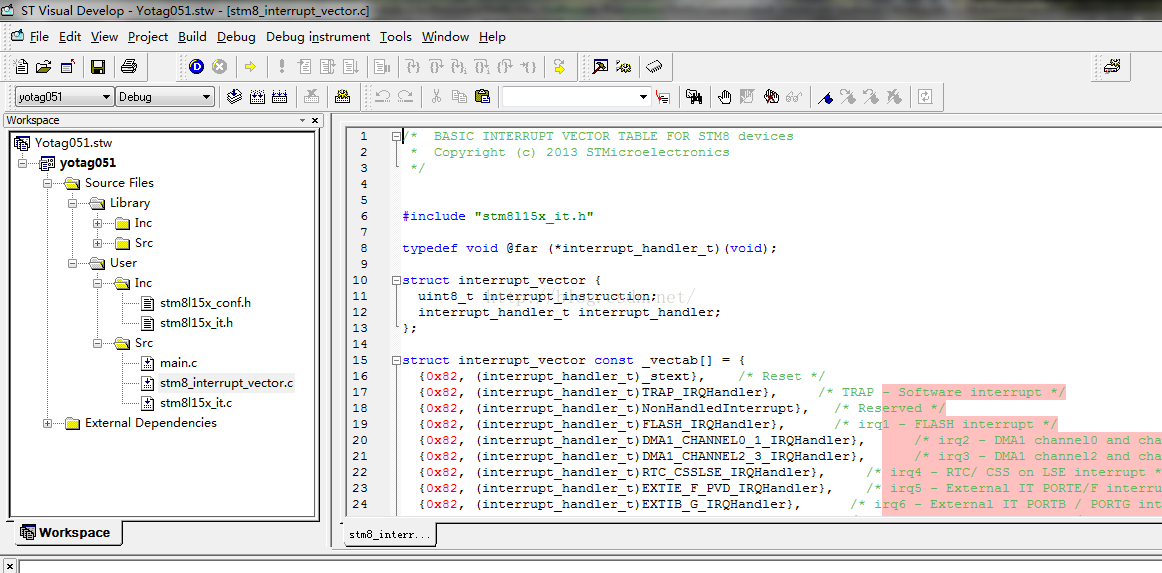Open the yotag051 project dropdown
This screenshot has height=573, width=1162.
pos(106,97)
